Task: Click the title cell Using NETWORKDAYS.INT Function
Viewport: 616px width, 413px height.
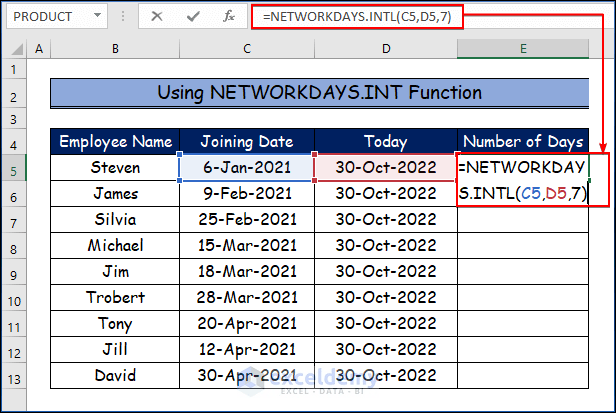Action: click(319, 93)
